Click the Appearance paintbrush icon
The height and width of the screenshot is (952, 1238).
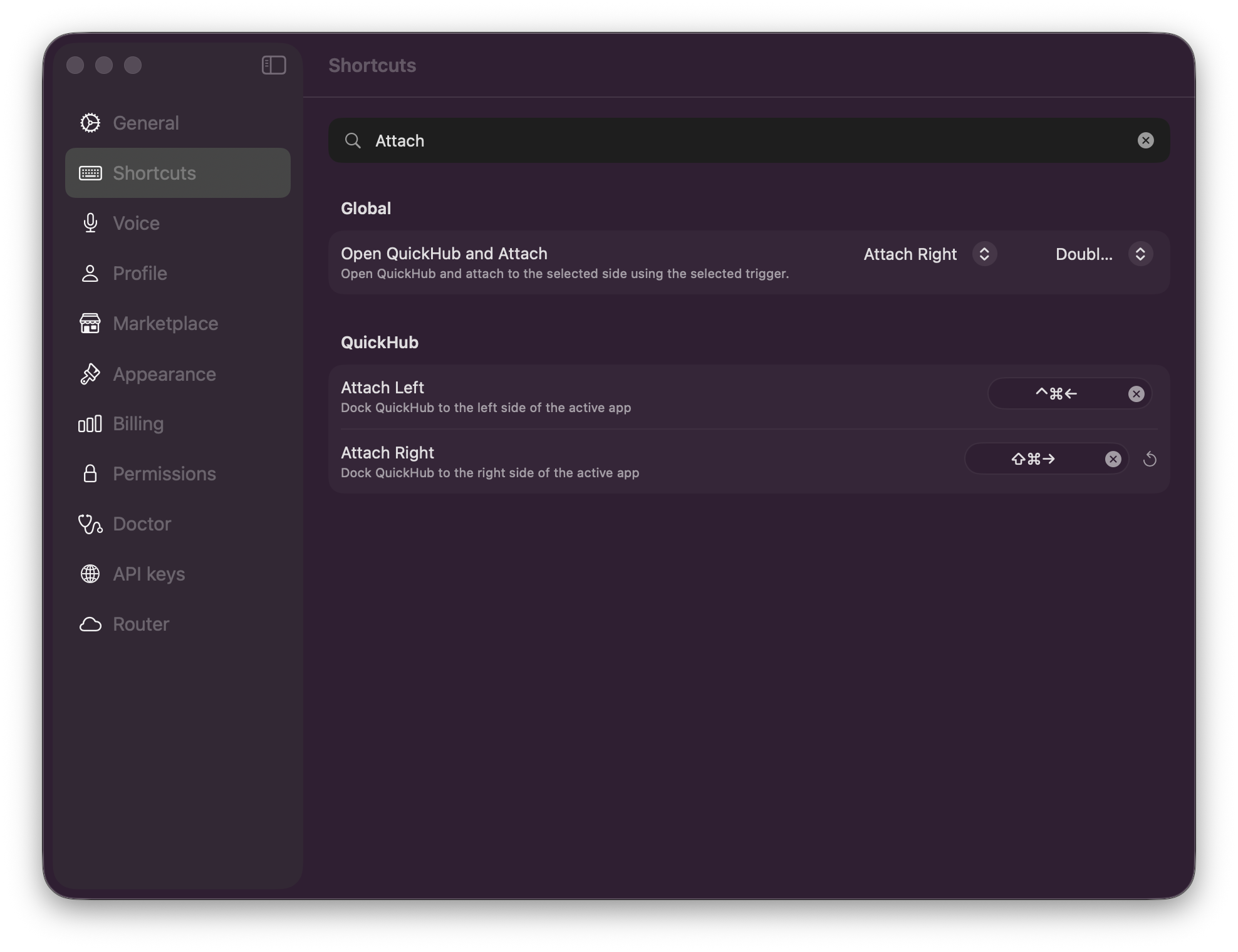[90, 374]
